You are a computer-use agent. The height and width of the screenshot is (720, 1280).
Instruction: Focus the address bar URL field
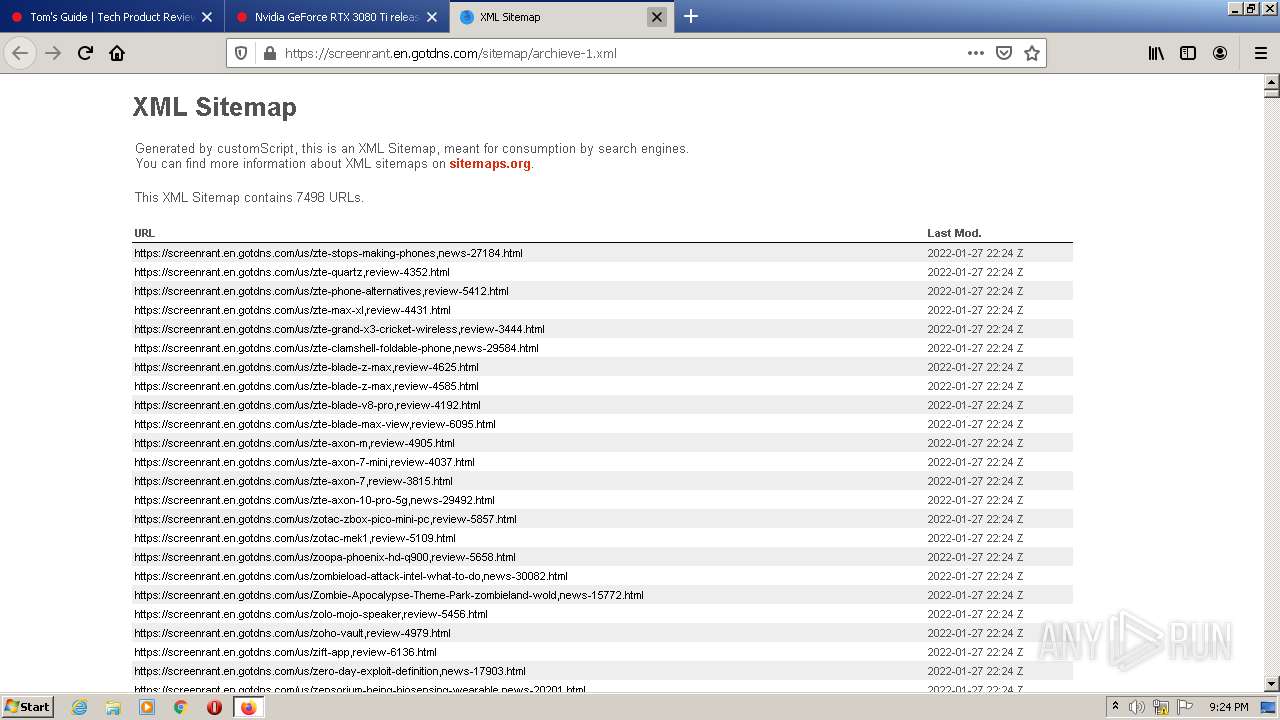point(620,53)
